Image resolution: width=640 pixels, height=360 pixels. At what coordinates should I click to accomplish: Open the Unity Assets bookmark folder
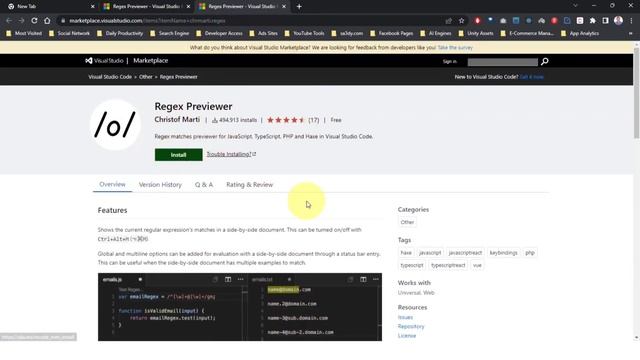(x=476, y=33)
